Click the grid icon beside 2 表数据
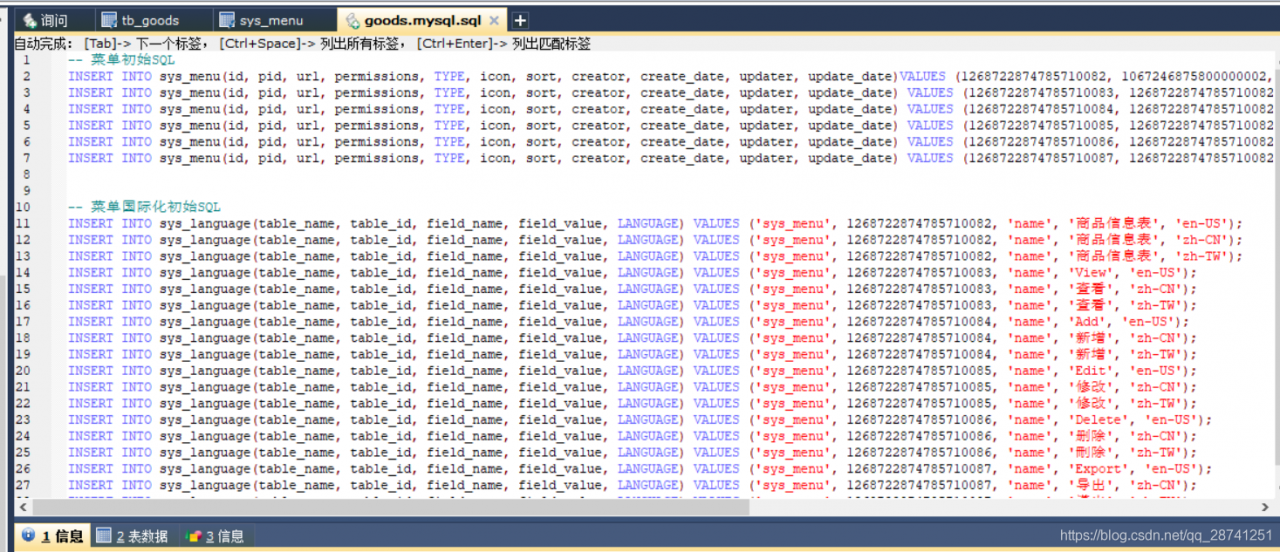The width and height of the screenshot is (1280, 552). 104,536
